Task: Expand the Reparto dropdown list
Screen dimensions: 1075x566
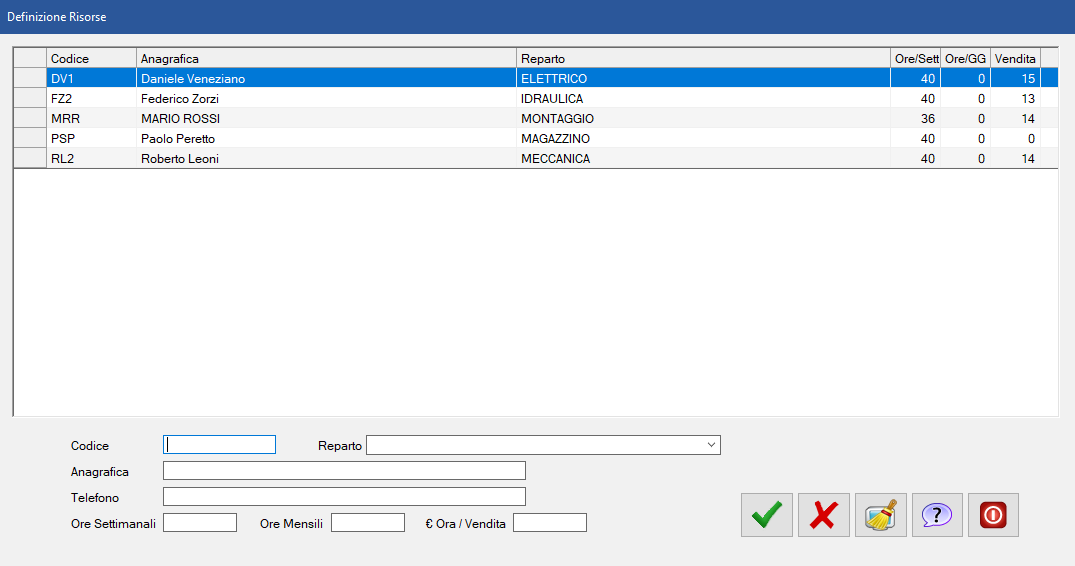Action: 711,445
